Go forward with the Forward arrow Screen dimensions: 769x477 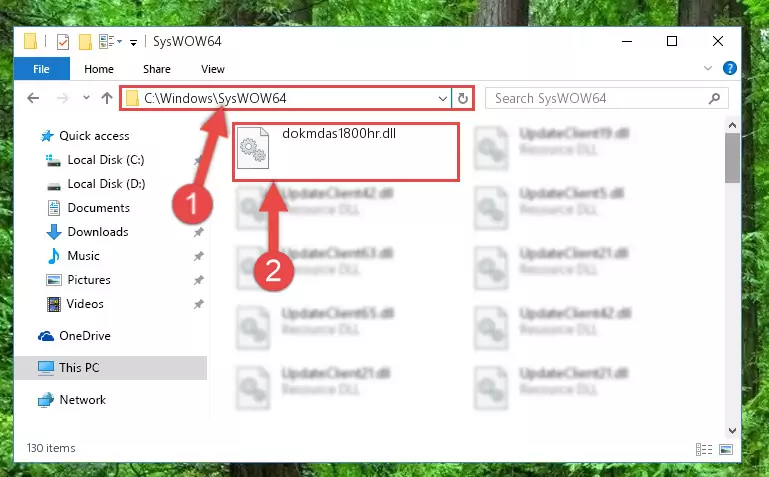click(63, 98)
